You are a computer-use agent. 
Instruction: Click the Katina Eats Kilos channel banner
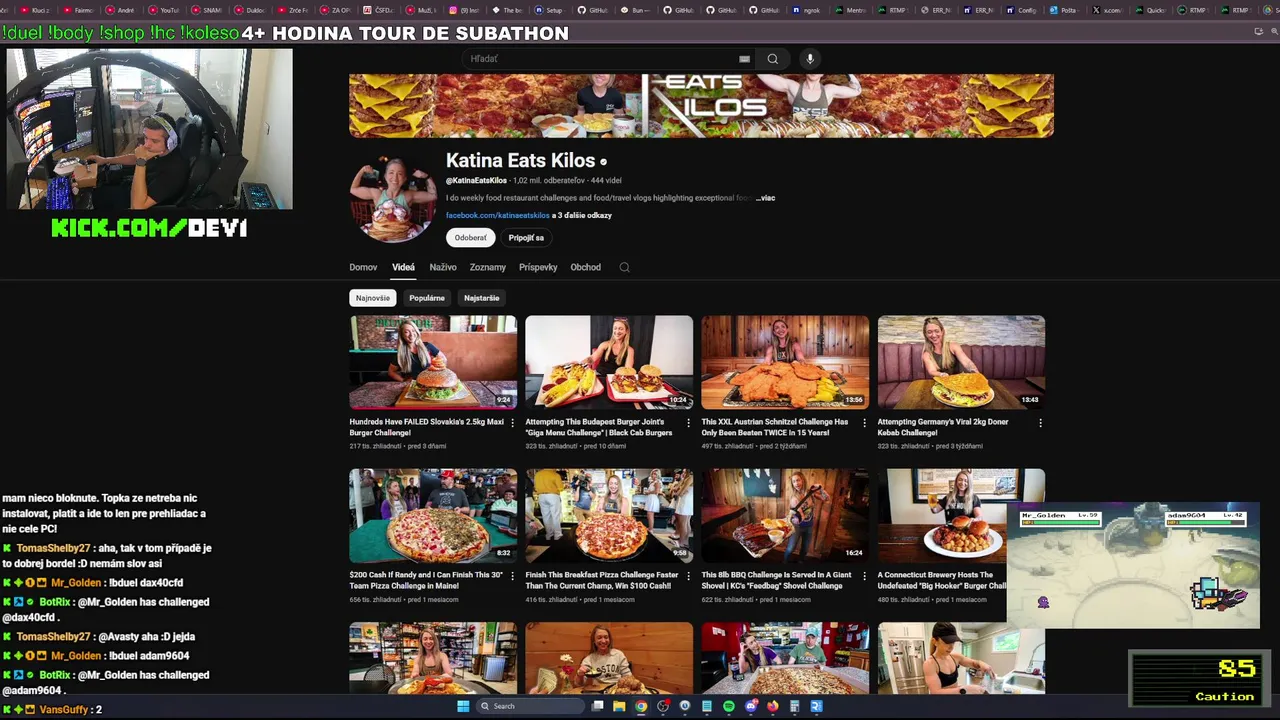coord(701,105)
